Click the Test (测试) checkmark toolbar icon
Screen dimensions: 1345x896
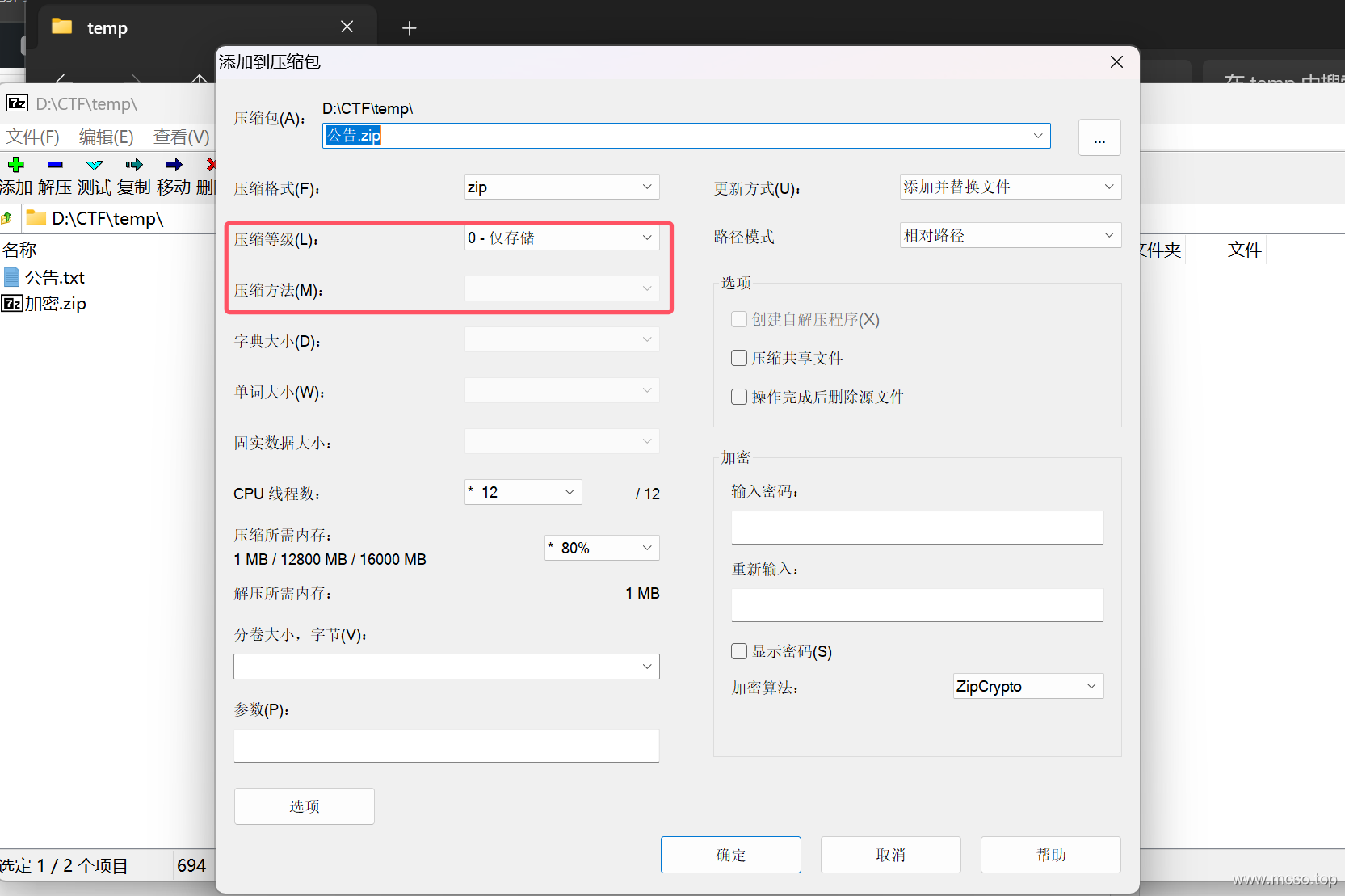pyautogui.click(x=95, y=165)
